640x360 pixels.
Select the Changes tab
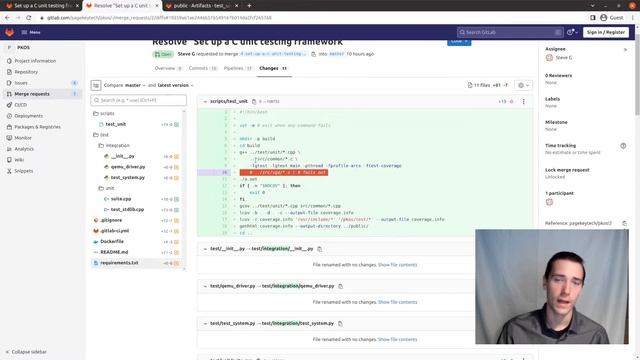(273, 68)
